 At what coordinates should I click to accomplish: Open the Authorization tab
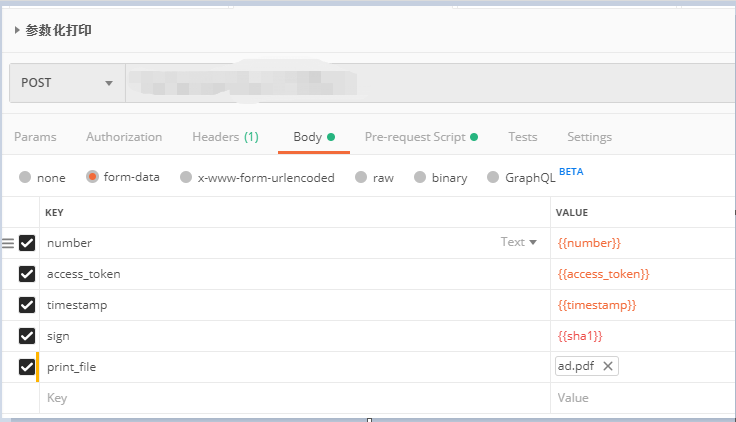click(124, 137)
